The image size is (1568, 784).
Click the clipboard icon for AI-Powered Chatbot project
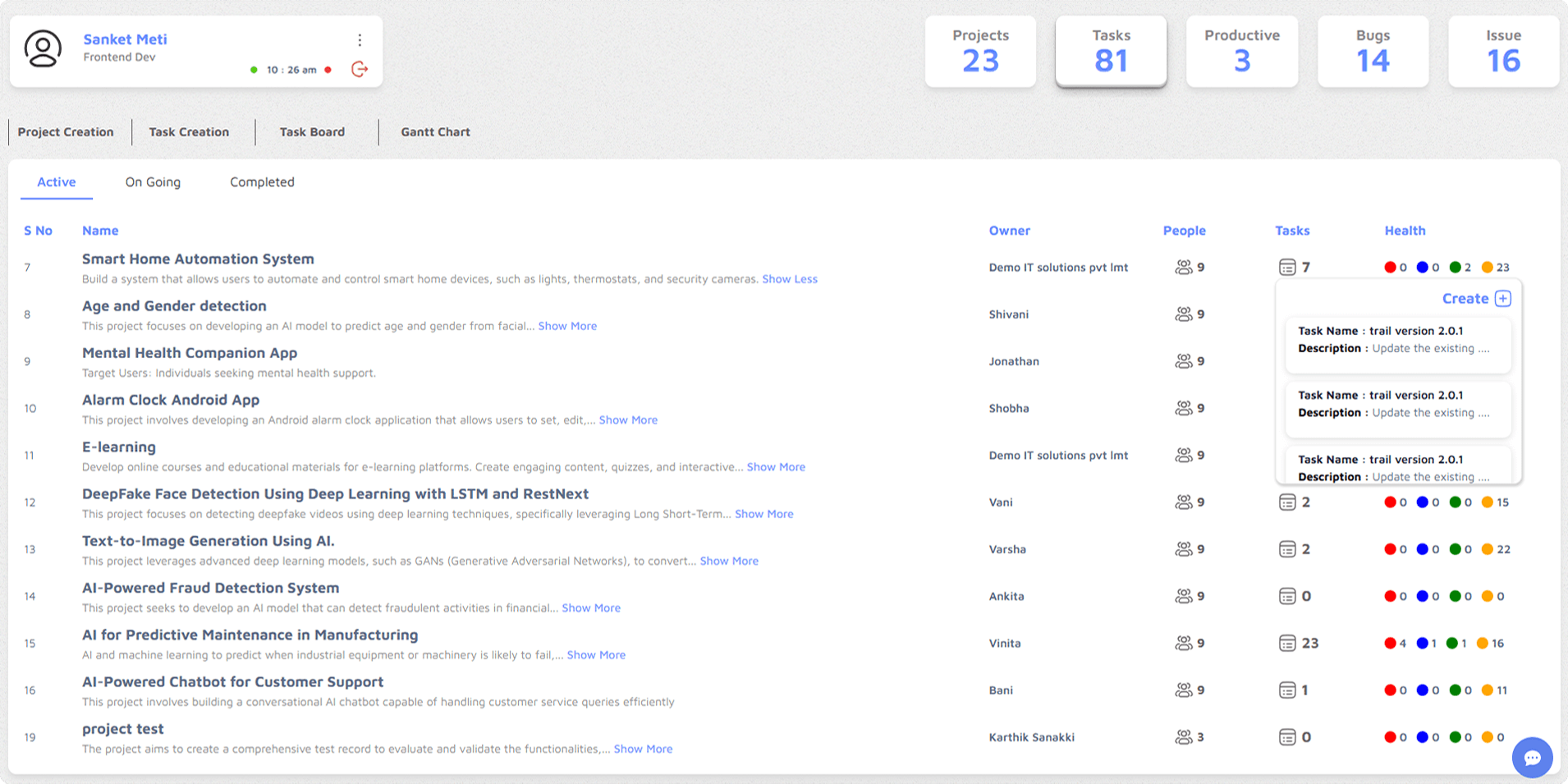(x=1286, y=690)
